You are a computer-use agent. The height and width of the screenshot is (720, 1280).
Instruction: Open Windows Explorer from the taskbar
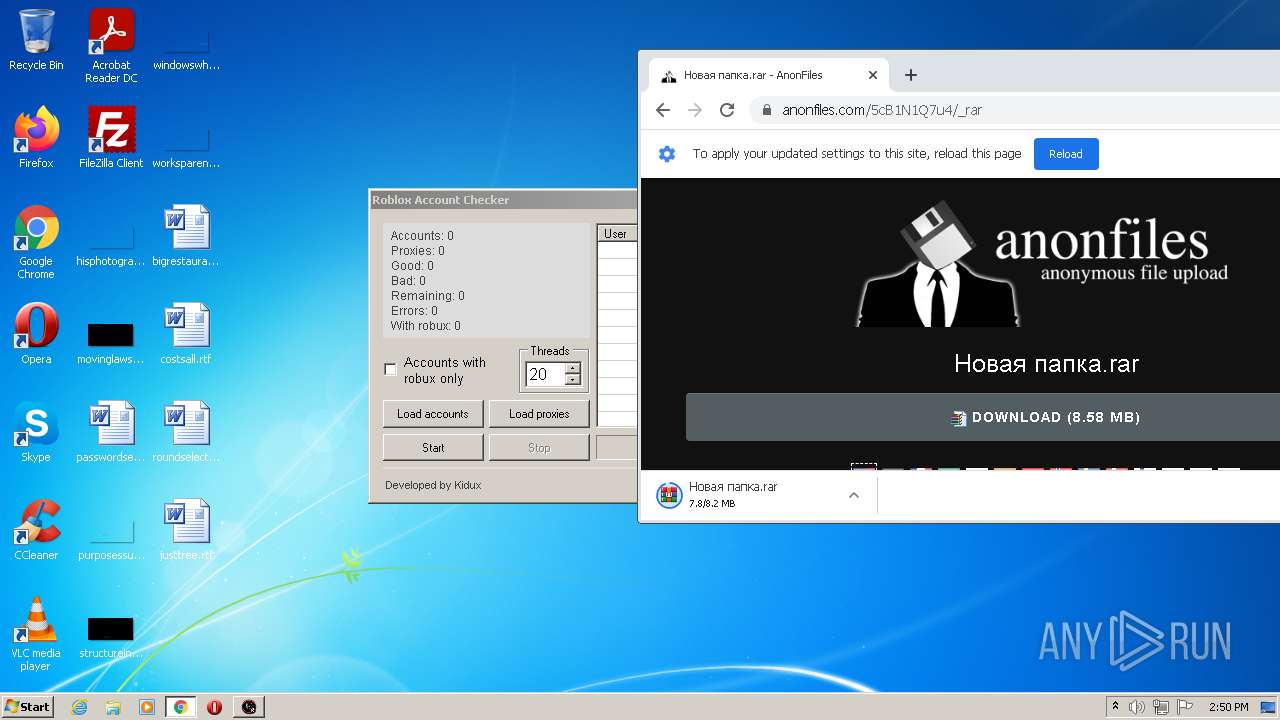tap(113, 707)
